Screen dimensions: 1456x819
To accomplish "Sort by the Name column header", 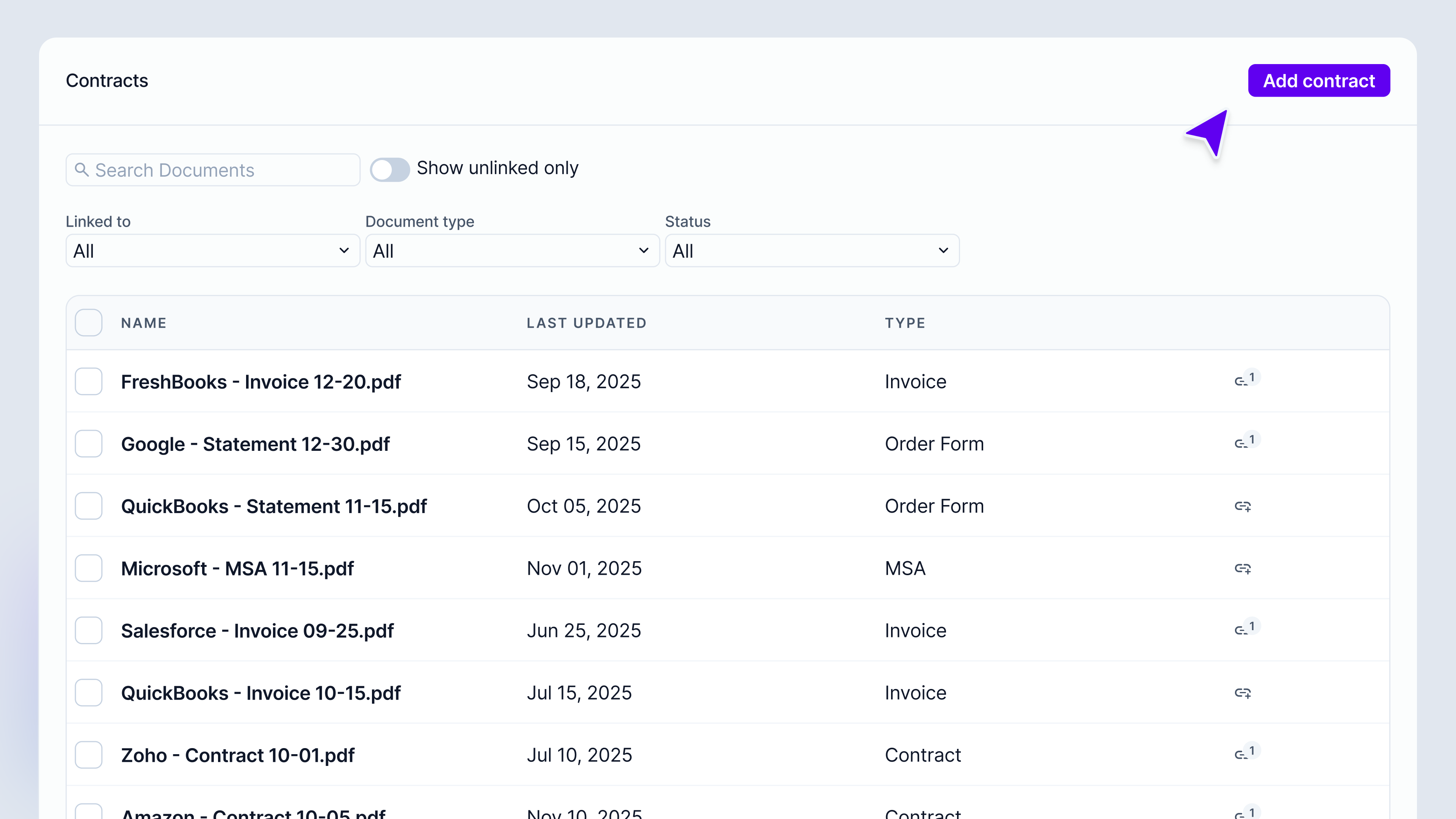I will 144,323.
